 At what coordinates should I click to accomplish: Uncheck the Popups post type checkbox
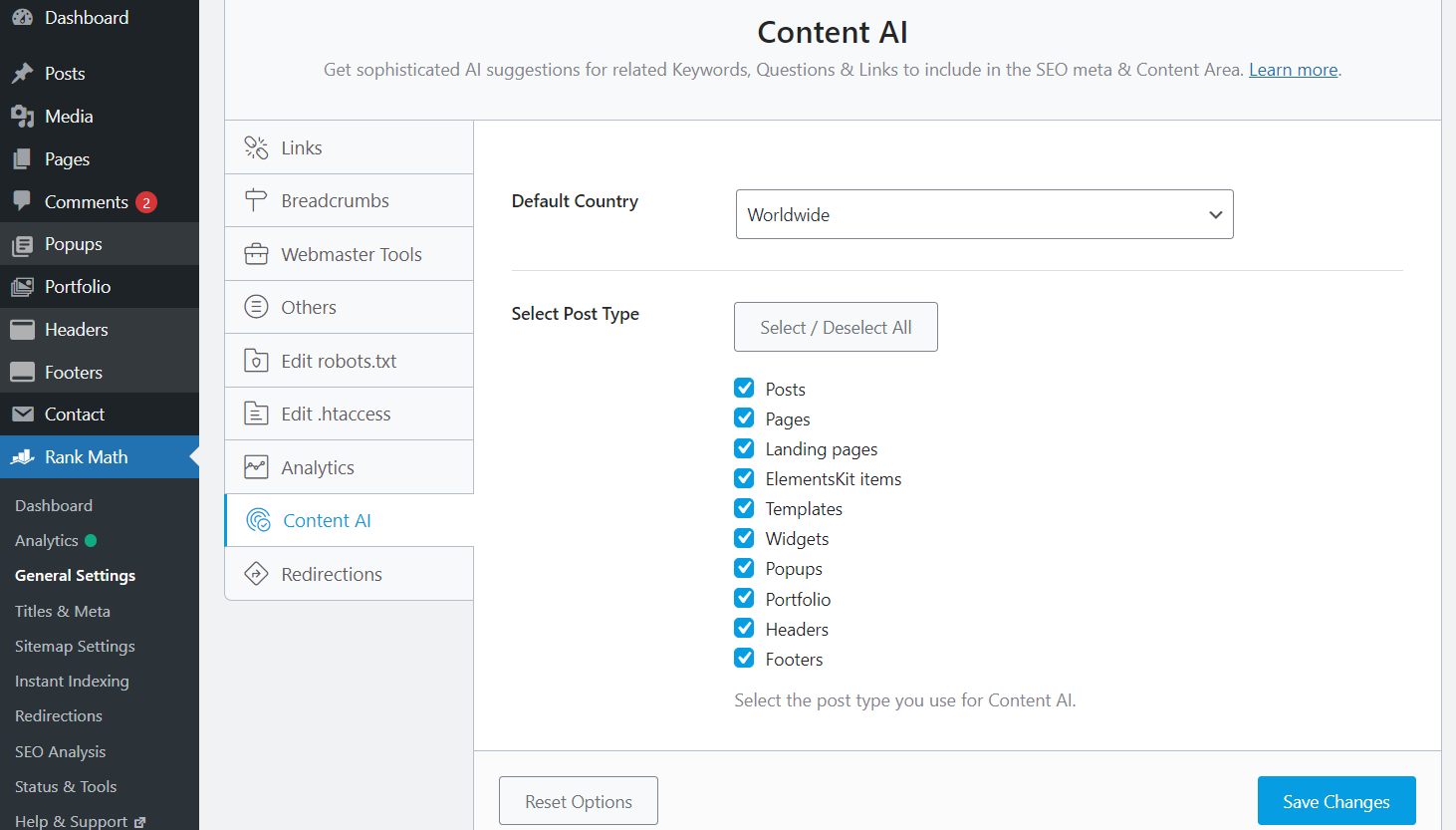[744, 568]
